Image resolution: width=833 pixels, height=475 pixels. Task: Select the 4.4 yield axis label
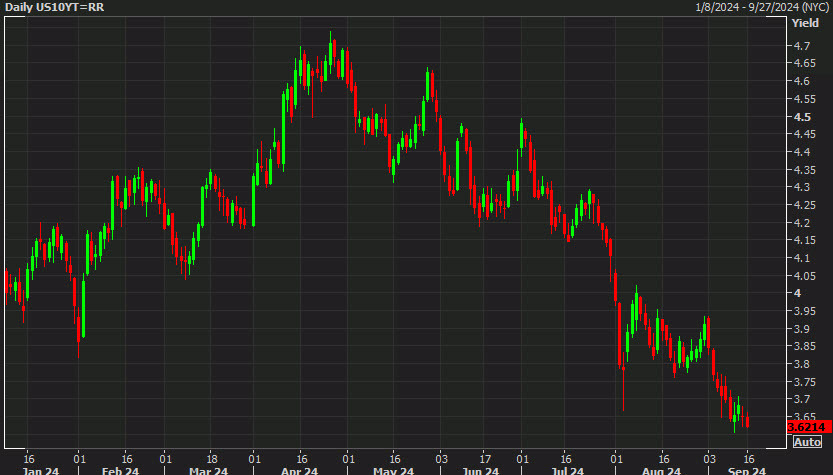(802, 152)
